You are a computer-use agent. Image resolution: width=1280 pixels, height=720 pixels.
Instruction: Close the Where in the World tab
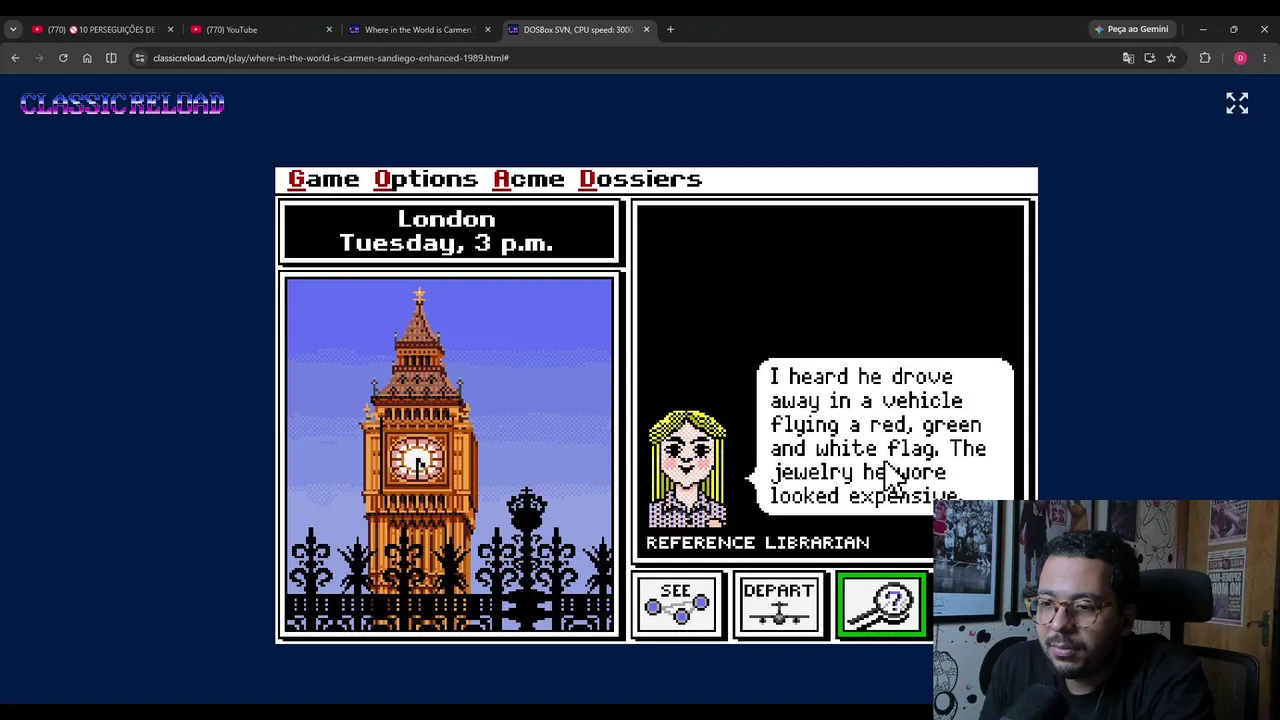(488, 30)
